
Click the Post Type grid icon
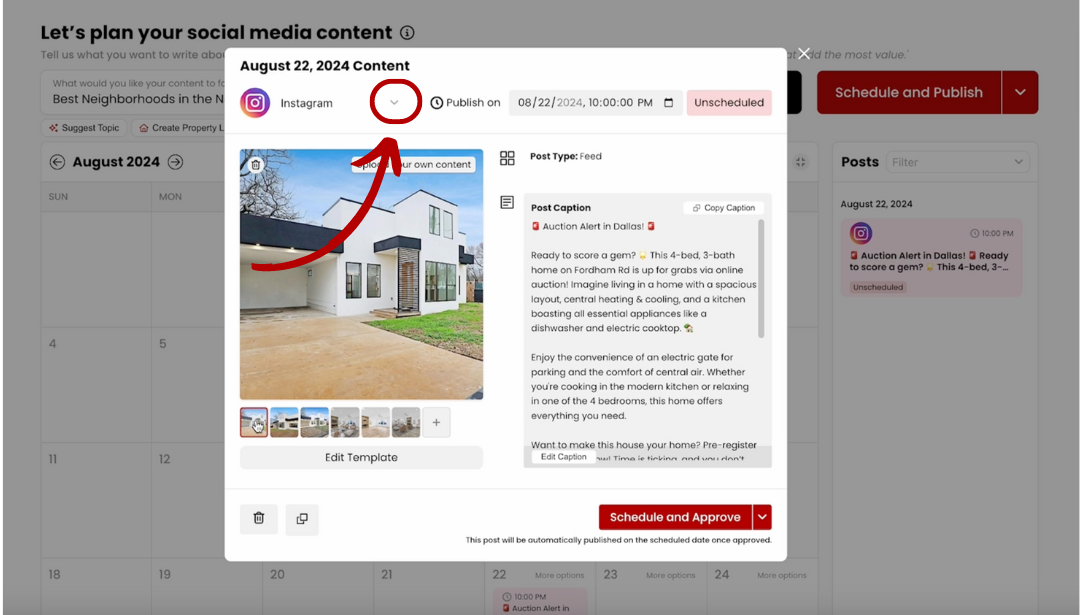507,158
